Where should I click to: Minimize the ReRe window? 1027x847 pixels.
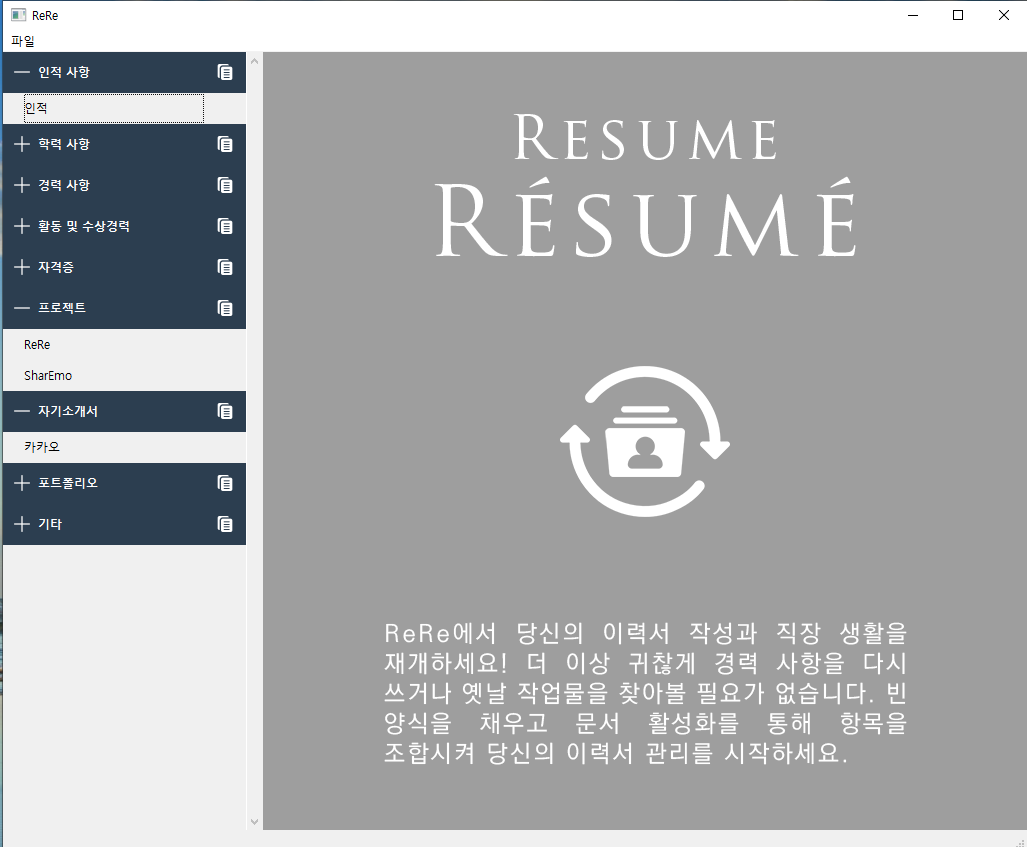pyautogui.click(x=913, y=15)
